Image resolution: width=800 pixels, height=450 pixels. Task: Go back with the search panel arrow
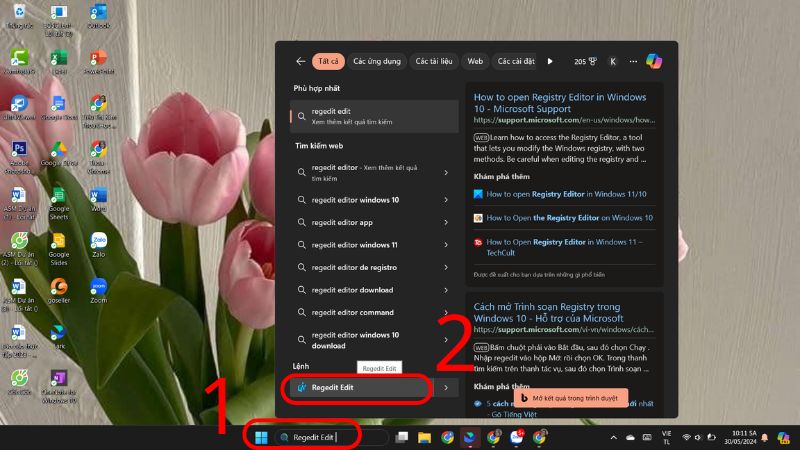tap(301, 61)
